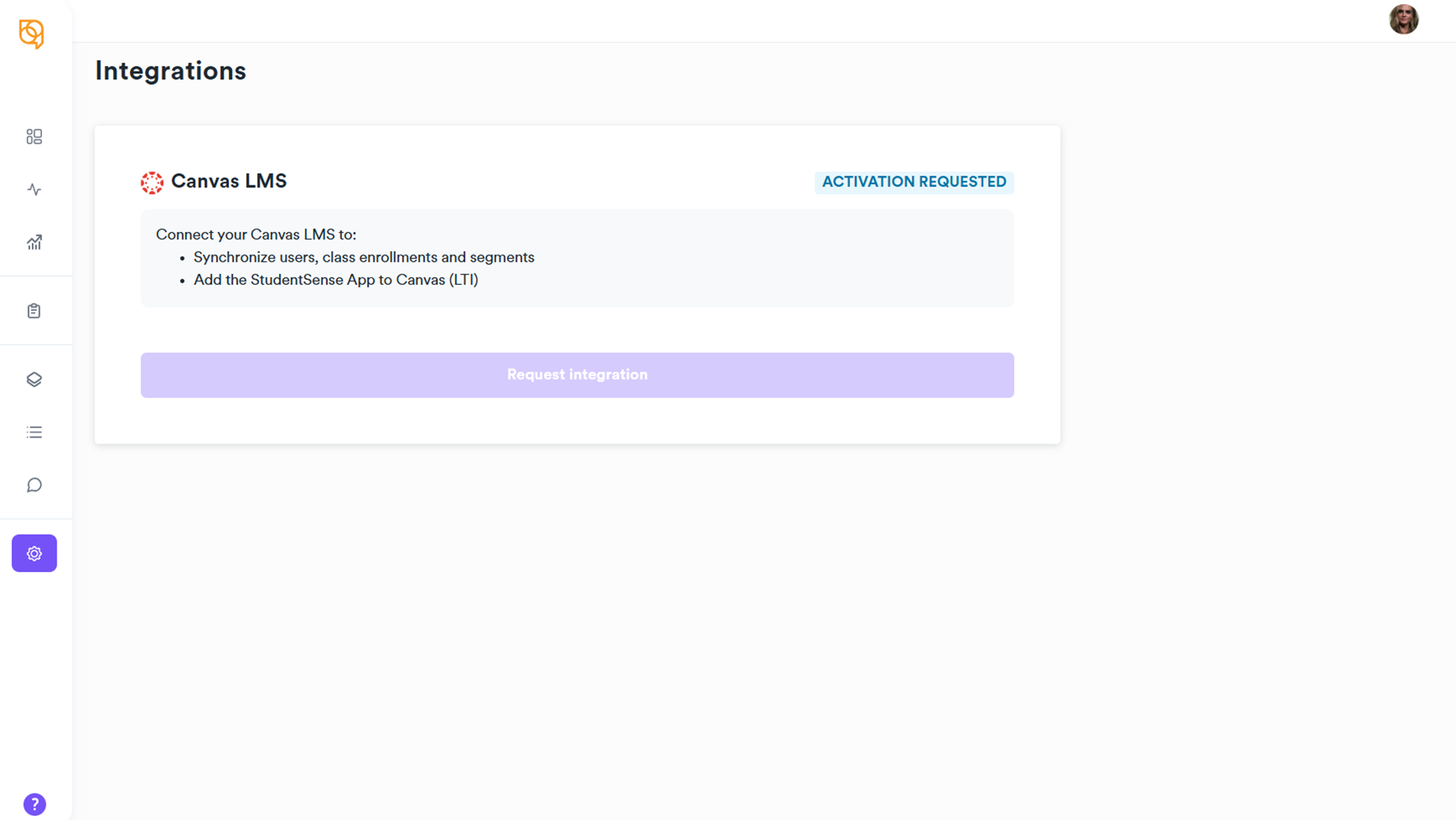Open the activity pulse icon in sidebar
Screen dimensions: 1456x820
pyautogui.click(x=34, y=190)
